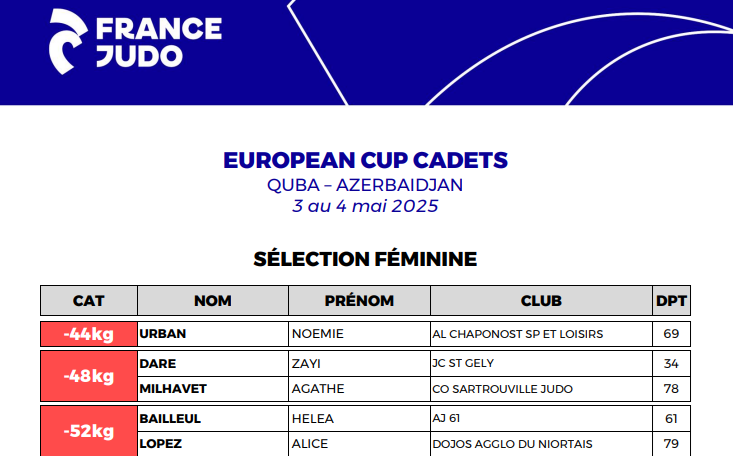
Task: Click the DOJOS AGGLO DU NIORTAIS cell
Action: point(541,444)
